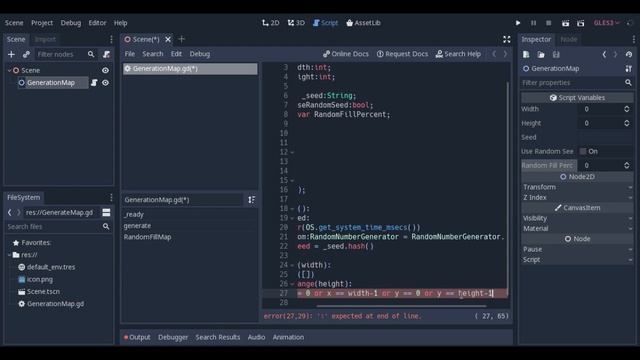Image resolution: width=640 pixels, height=360 pixels.
Task: Instance a child scene link icon
Action: point(26,54)
